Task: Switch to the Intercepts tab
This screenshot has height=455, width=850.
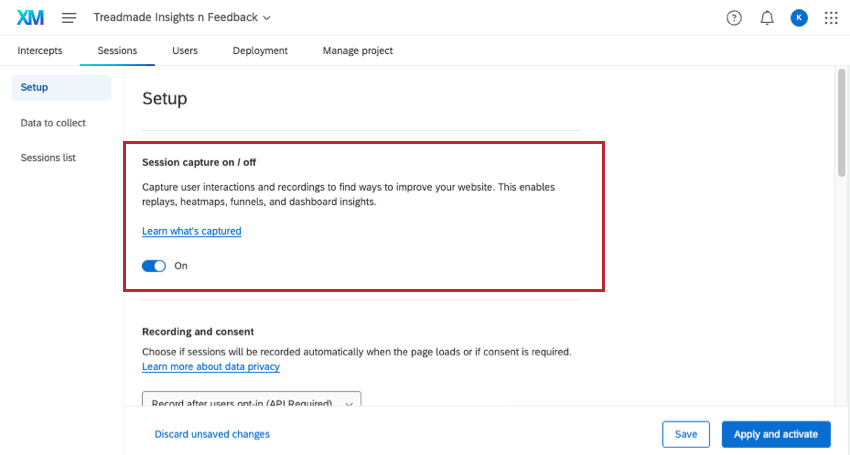Action: click(x=40, y=51)
